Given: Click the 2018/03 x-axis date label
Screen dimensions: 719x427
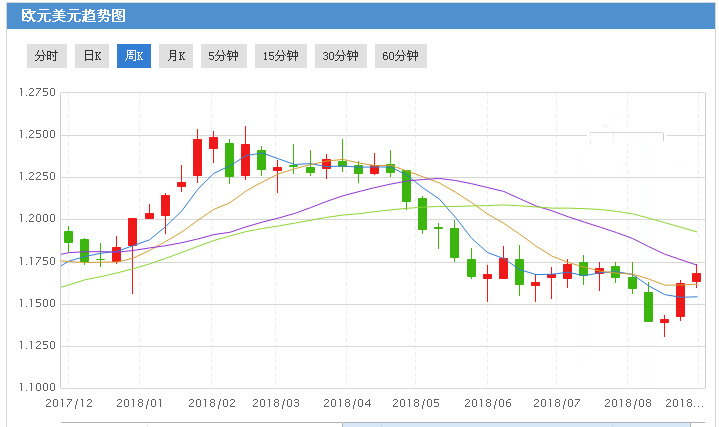Looking at the screenshot, I should 277,403.
